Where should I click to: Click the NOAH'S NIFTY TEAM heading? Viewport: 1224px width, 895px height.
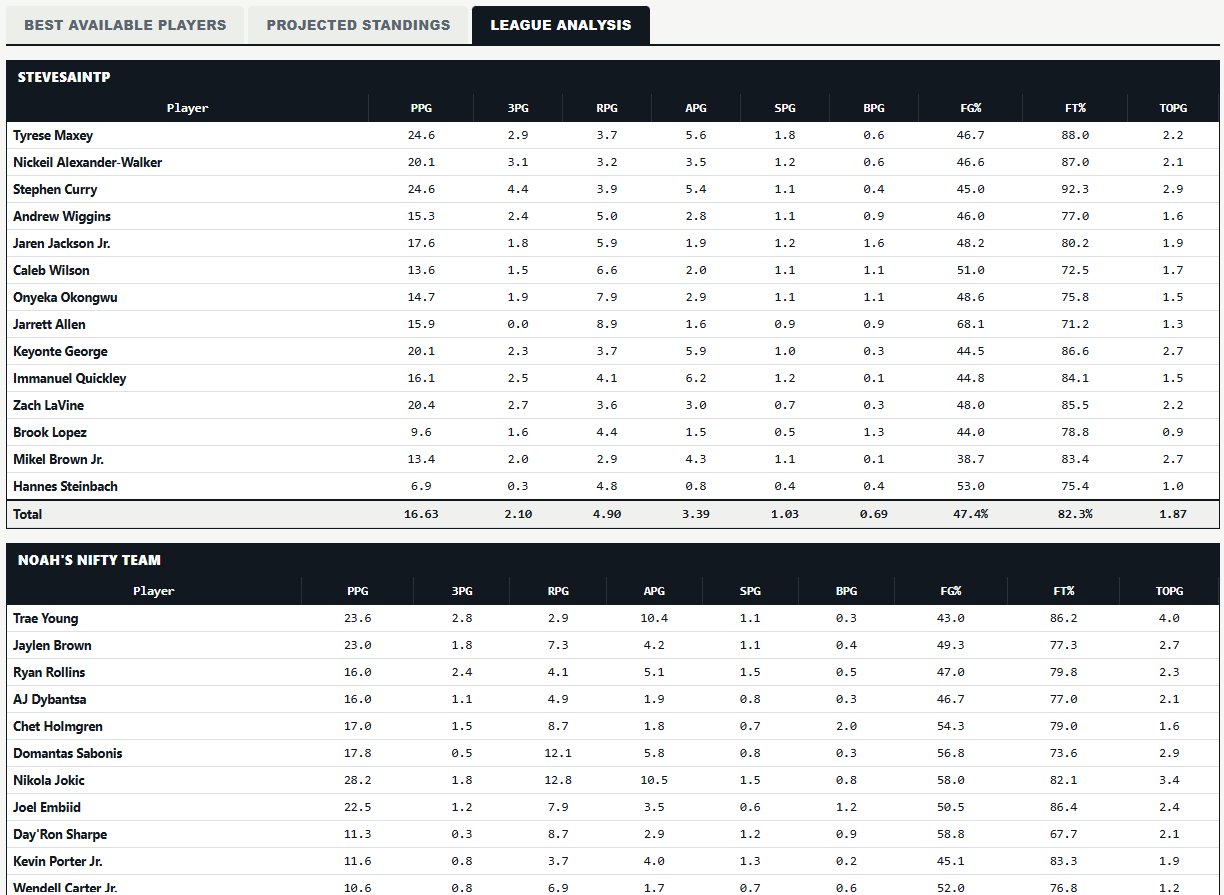(89, 560)
